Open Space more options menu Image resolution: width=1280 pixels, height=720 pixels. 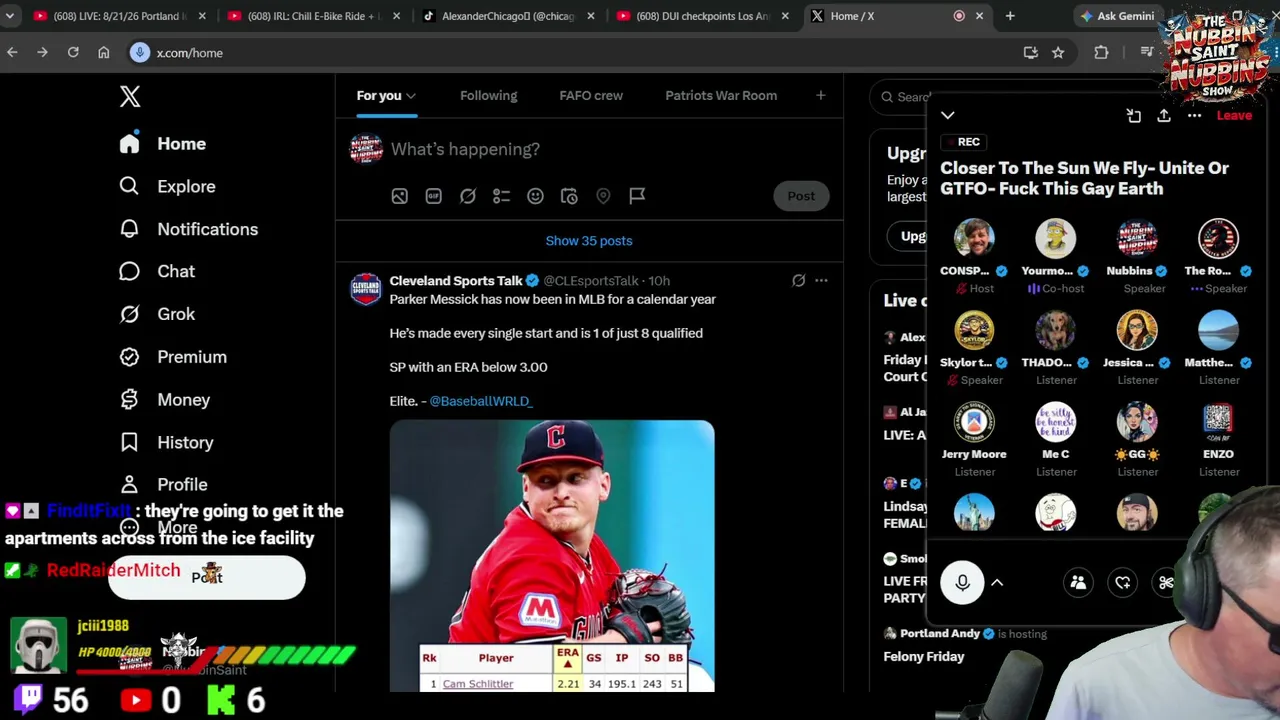(x=1194, y=116)
